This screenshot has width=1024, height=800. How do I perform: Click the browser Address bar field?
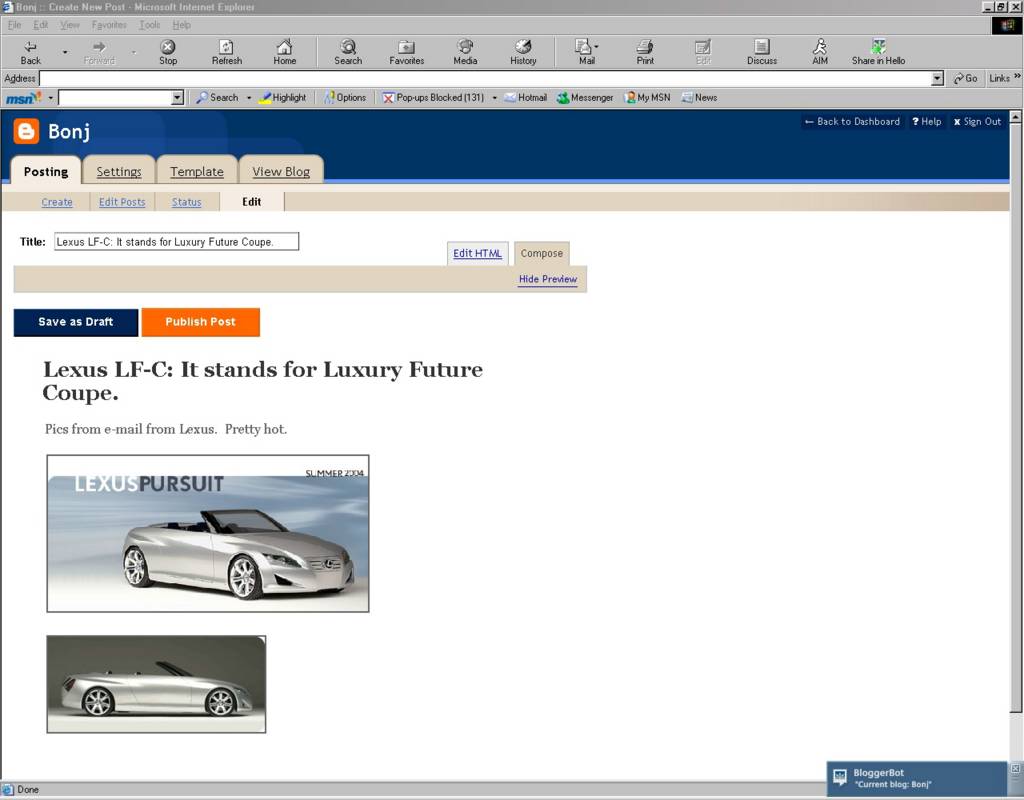click(485, 78)
